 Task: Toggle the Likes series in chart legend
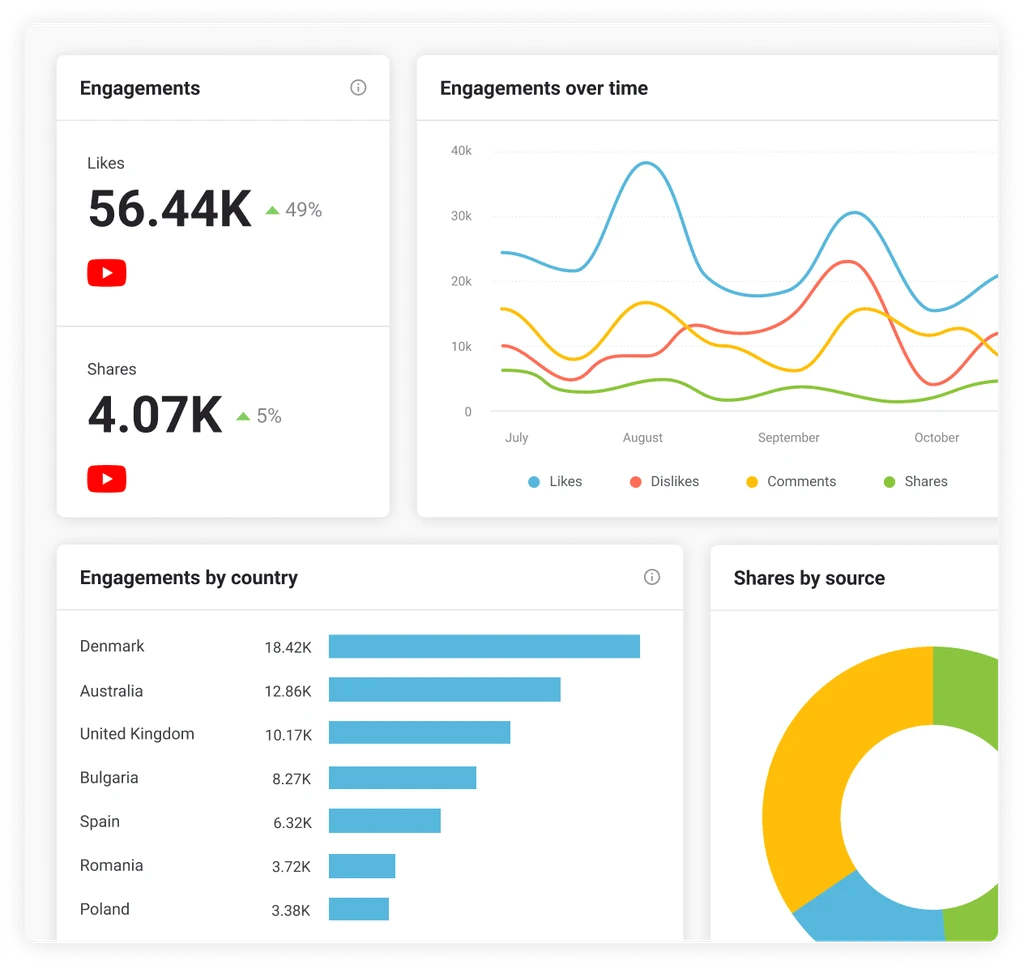click(555, 481)
